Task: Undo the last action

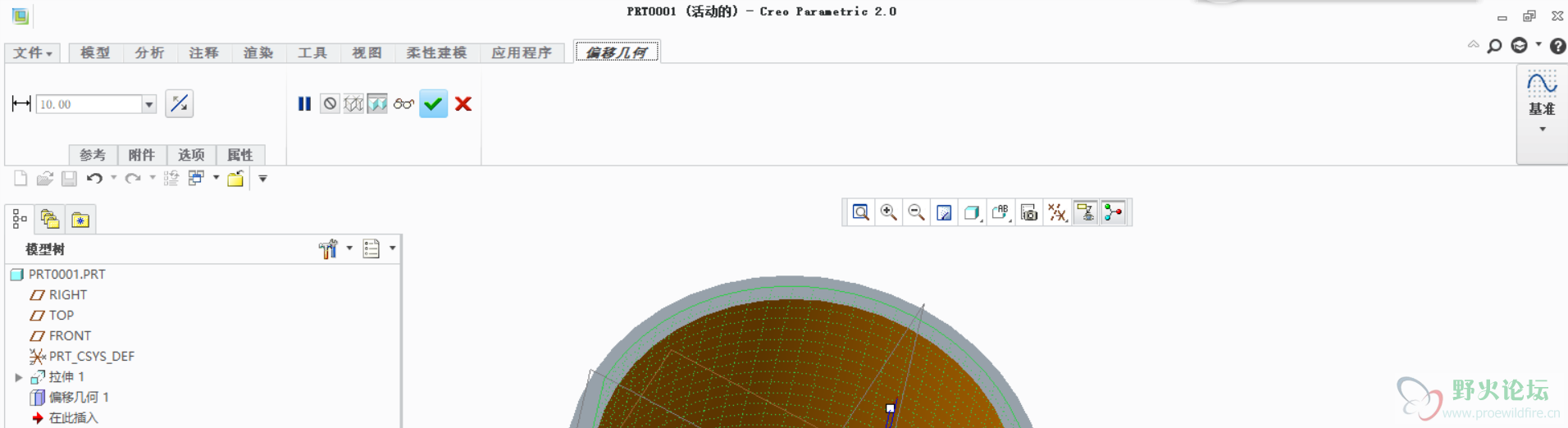Action: 94,178
